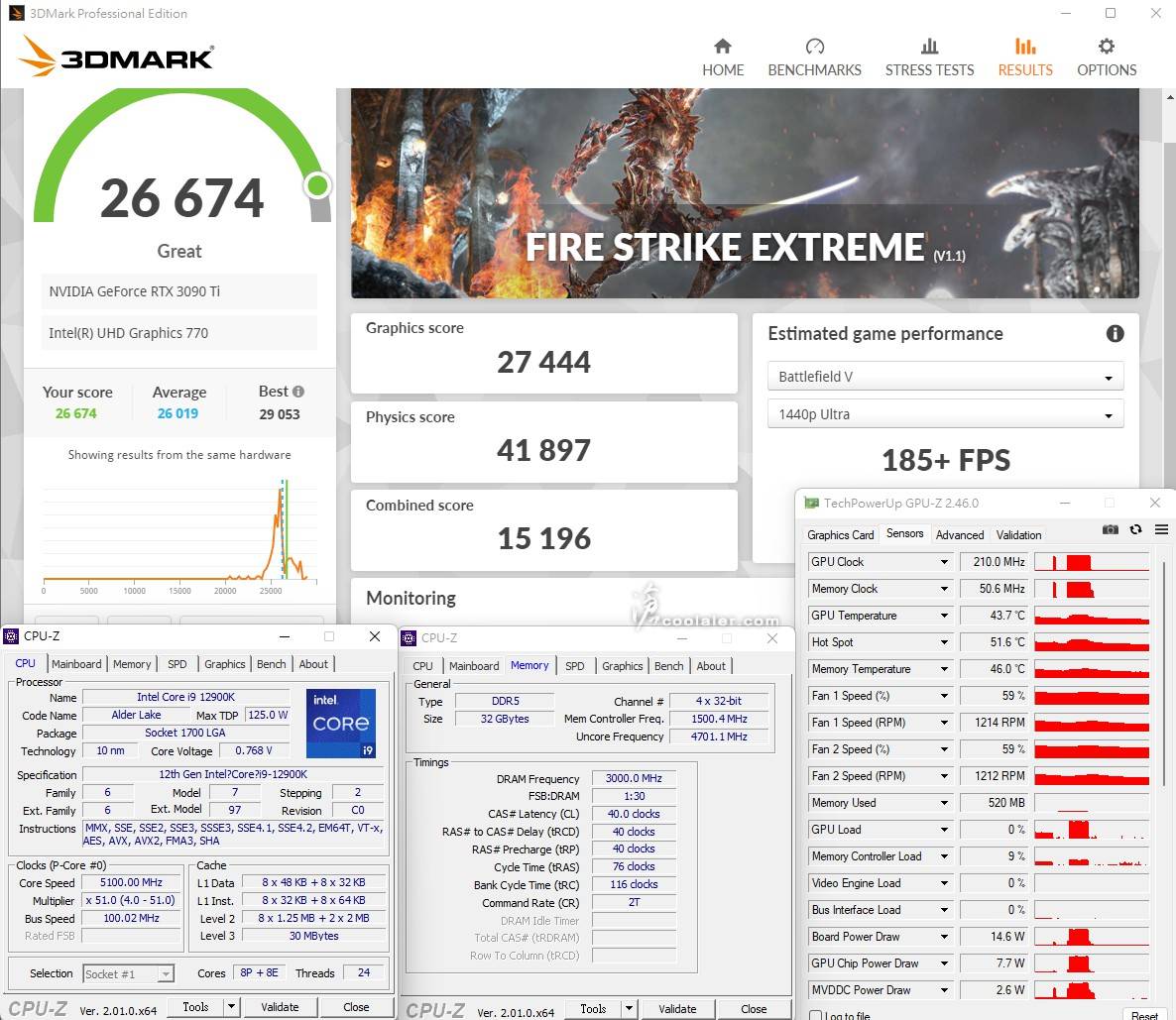This screenshot has height=1020, width=1176.
Task: Open Tools dropdown arrow in CPU-Z Memory window
Action: pyautogui.click(x=630, y=1009)
